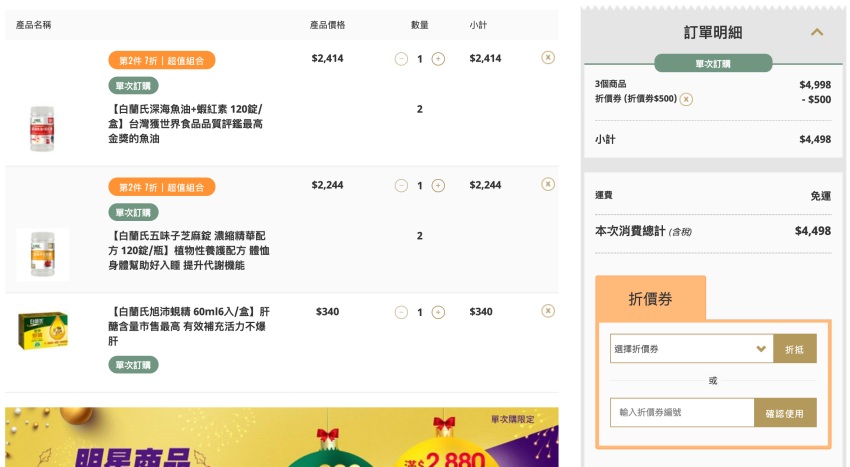Collapse the 訂單明細 panel
Image resolution: width=850 pixels, height=467 pixels.
[x=817, y=32]
